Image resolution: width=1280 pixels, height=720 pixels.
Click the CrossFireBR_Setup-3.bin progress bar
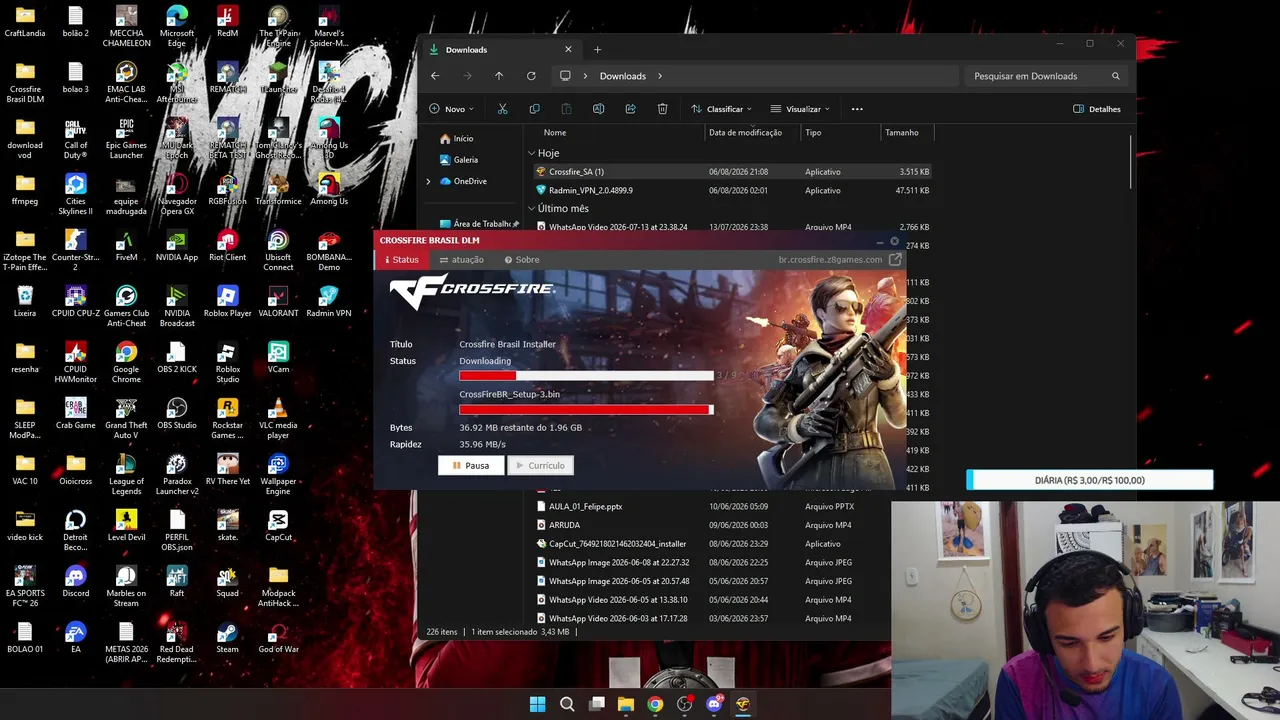tap(586, 410)
